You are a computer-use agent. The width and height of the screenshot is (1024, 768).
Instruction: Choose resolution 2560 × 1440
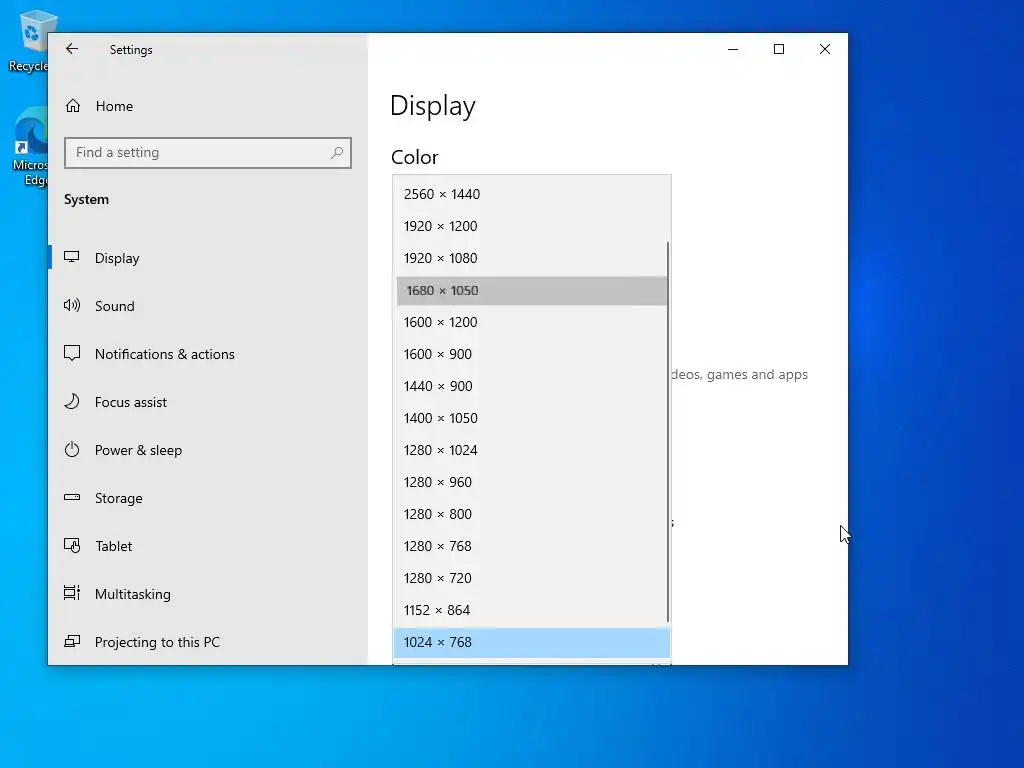coord(532,194)
